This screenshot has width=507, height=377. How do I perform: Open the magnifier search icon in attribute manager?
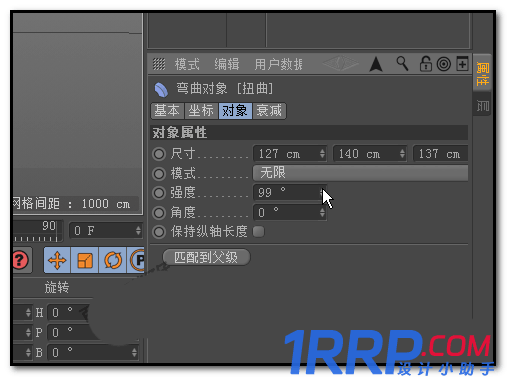(x=402, y=63)
